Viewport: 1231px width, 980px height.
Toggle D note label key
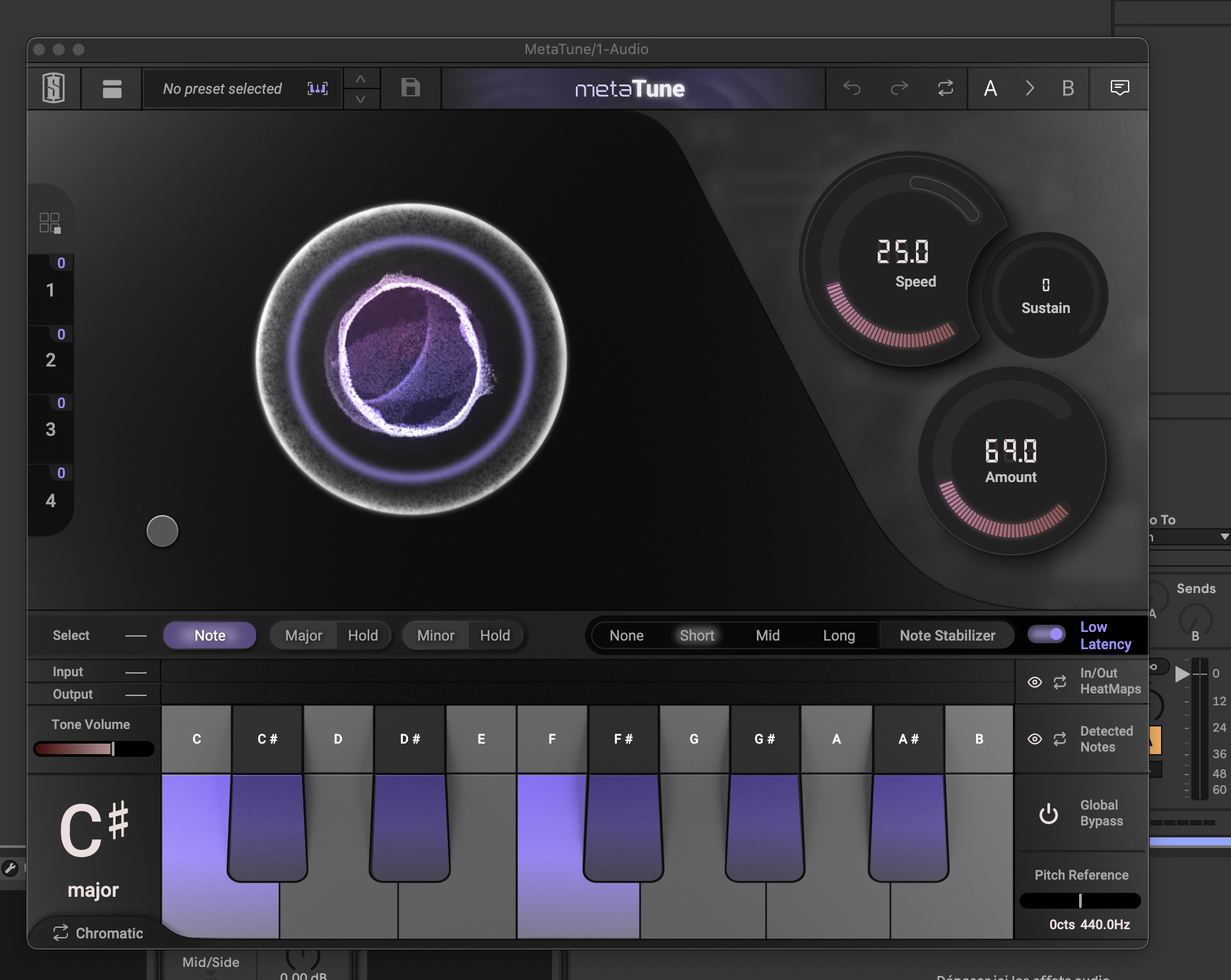pos(338,739)
